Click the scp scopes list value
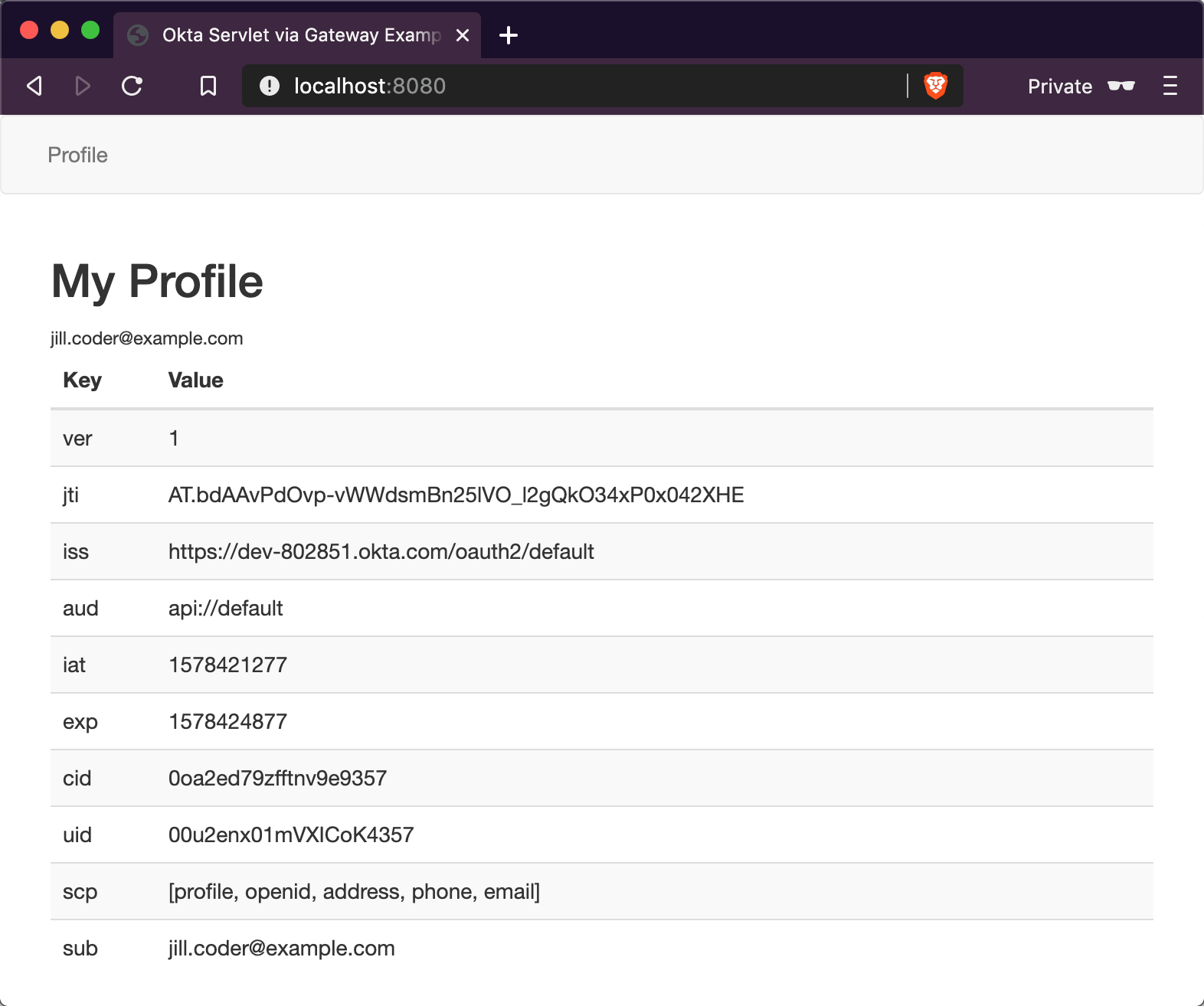The width and height of the screenshot is (1204, 1006). tap(354, 892)
